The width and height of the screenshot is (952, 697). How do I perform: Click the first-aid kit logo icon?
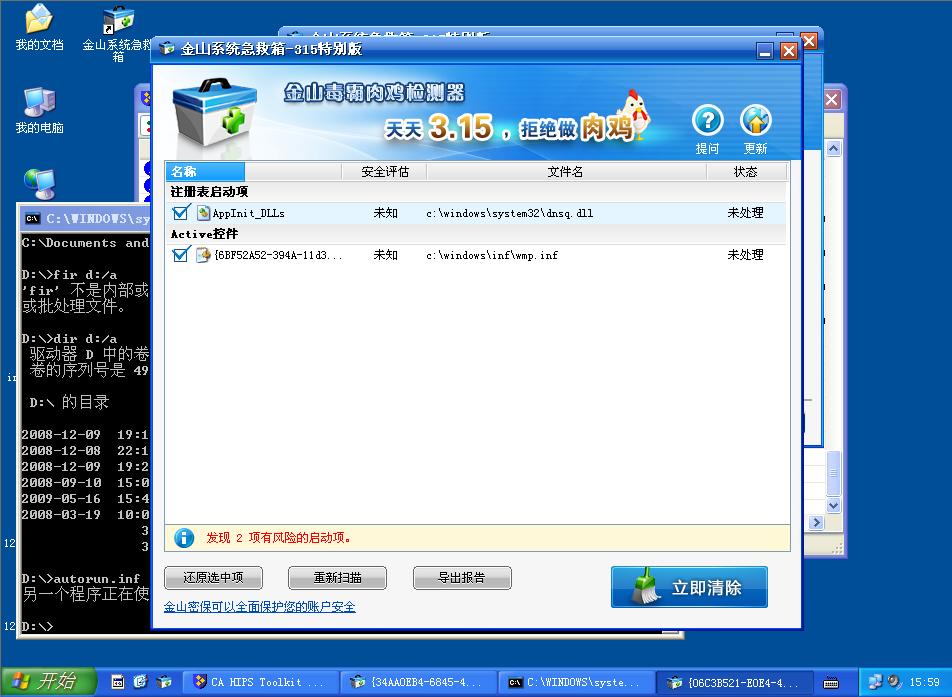[214, 114]
